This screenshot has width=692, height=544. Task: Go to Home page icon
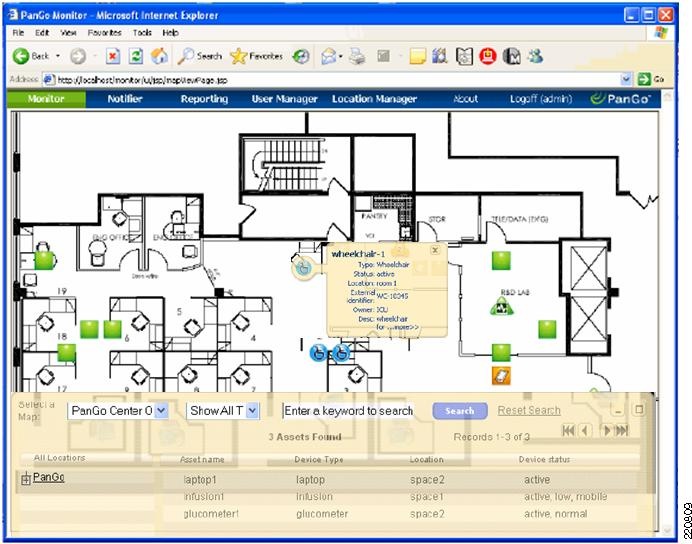pos(159,56)
